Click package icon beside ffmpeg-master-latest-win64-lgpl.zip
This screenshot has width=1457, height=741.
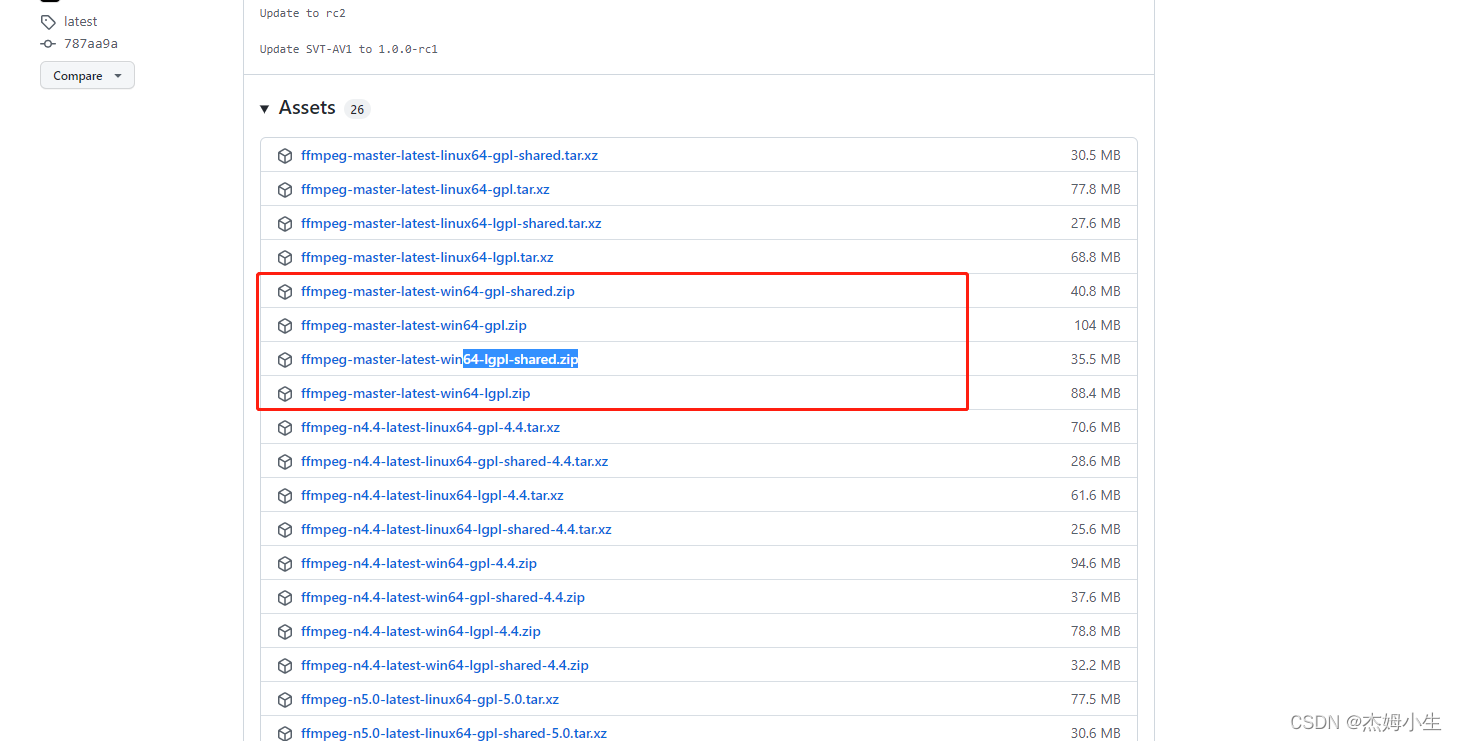285,394
